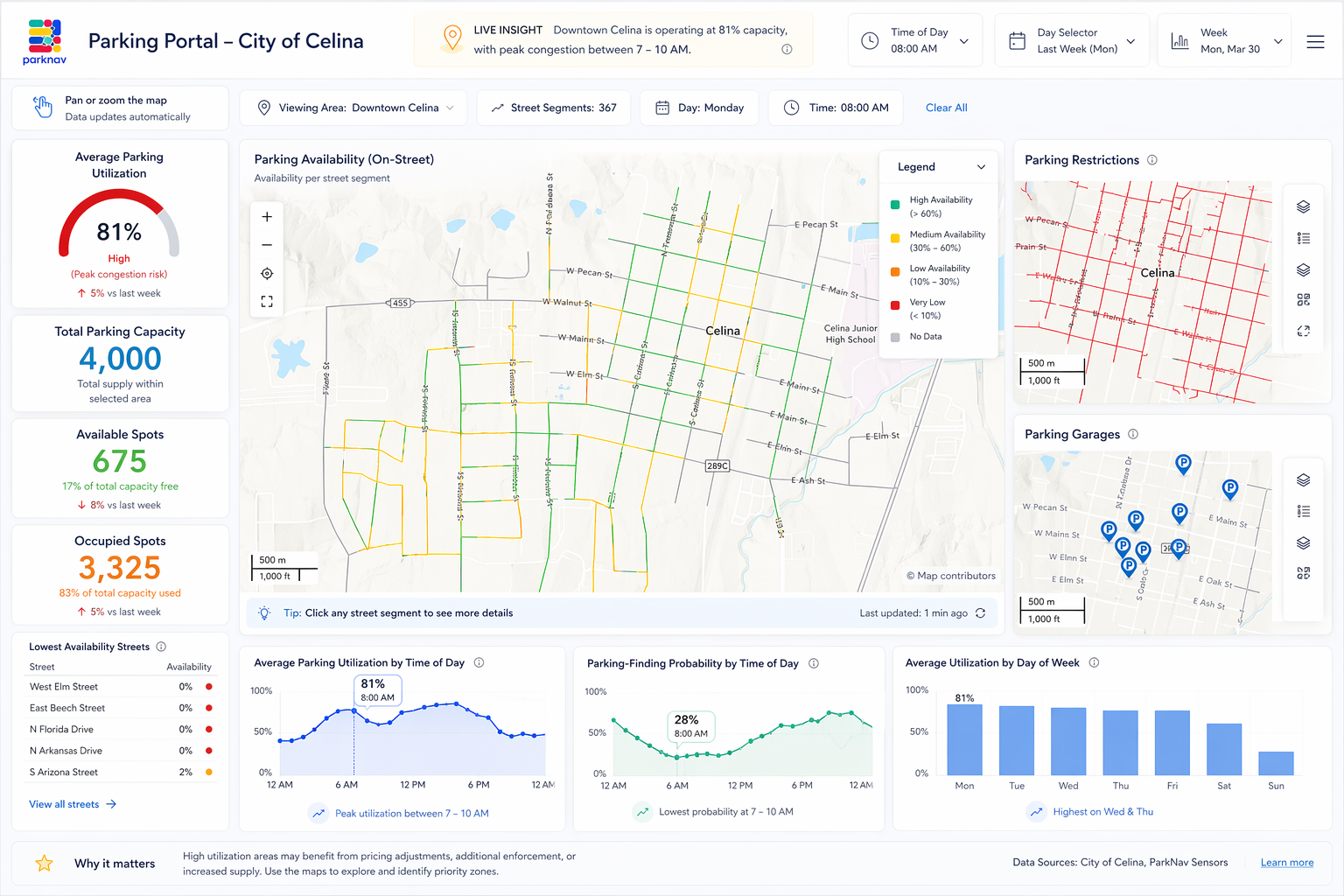Expand the on-street map to fullscreen
1344x896 pixels.
point(267,302)
